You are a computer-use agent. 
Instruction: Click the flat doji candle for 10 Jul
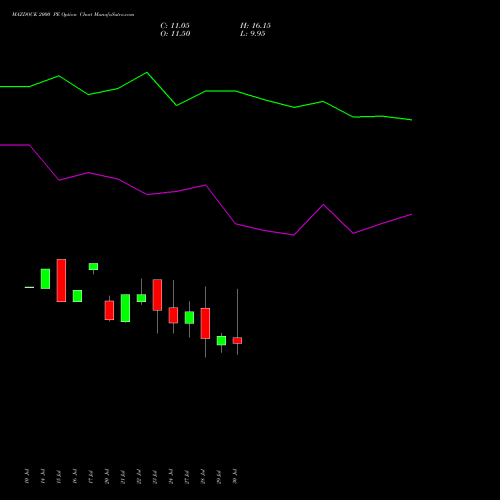(29, 287)
